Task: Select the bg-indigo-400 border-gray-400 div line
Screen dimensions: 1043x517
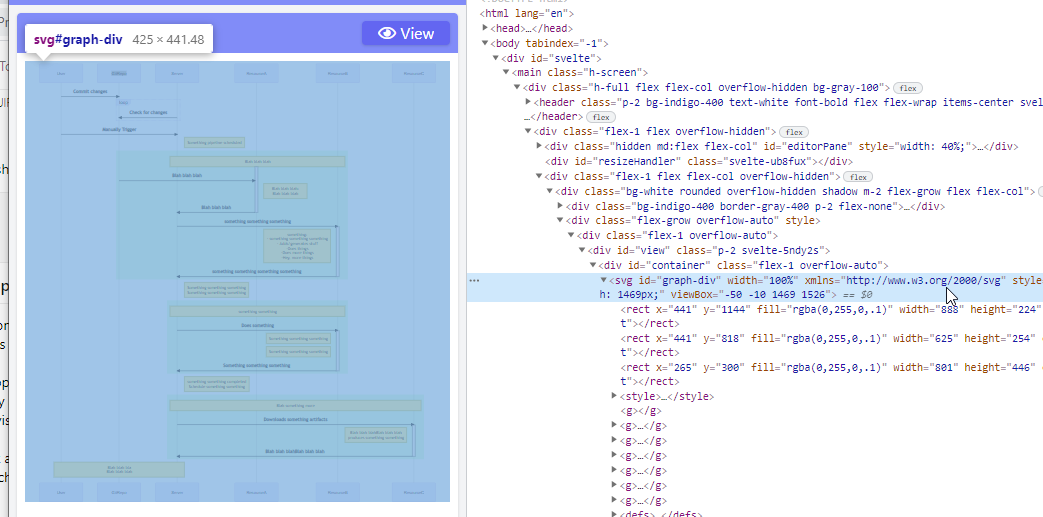Action: tap(756, 206)
